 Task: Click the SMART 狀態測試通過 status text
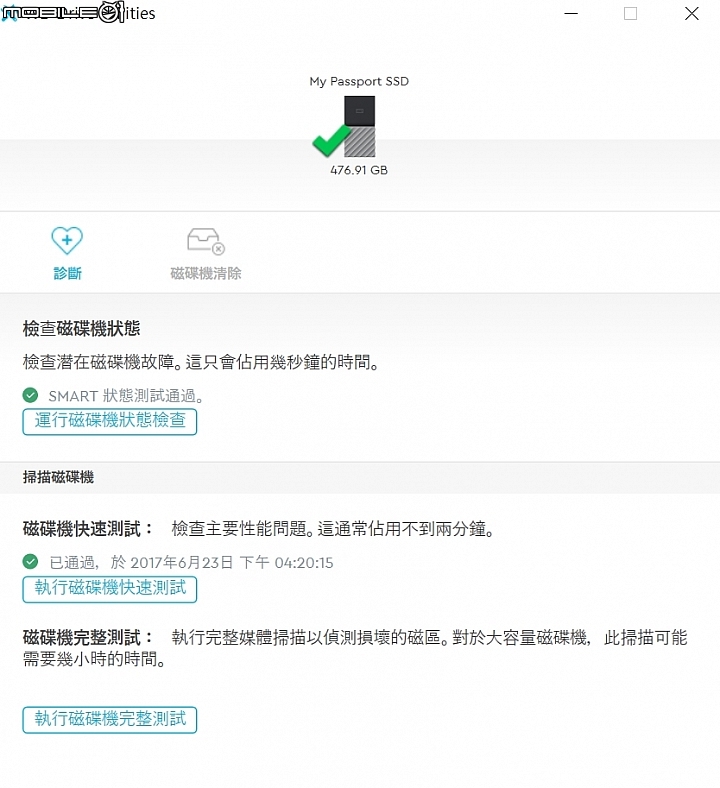(x=126, y=396)
